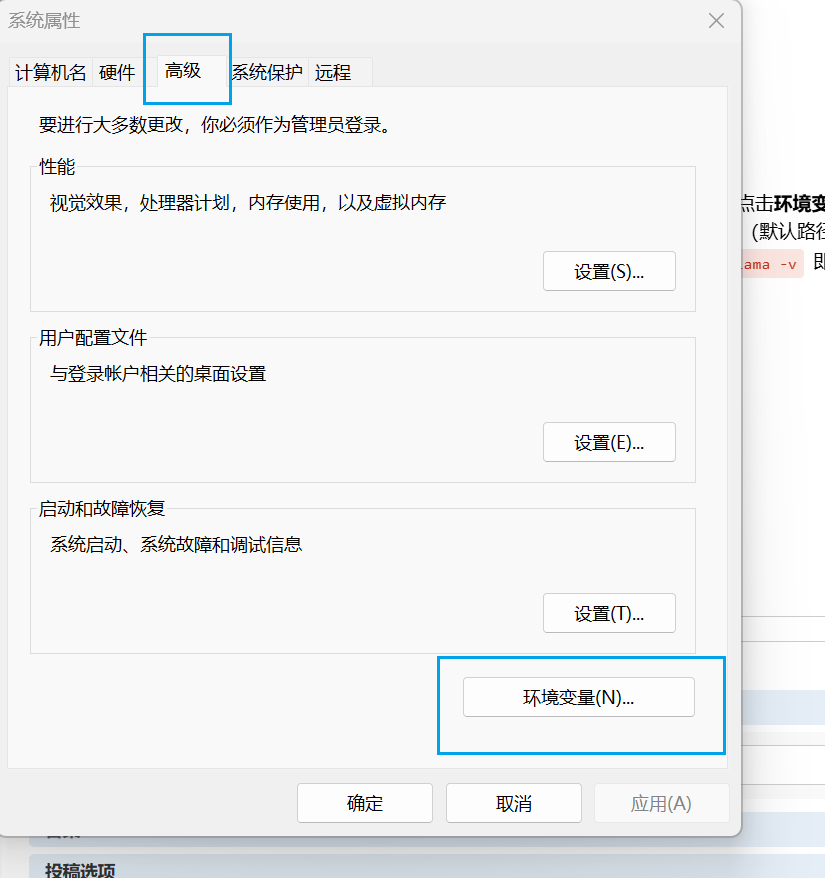Open performance settings 设置(S)
This screenshot has height=878, width=825.
tap(609, 271)
